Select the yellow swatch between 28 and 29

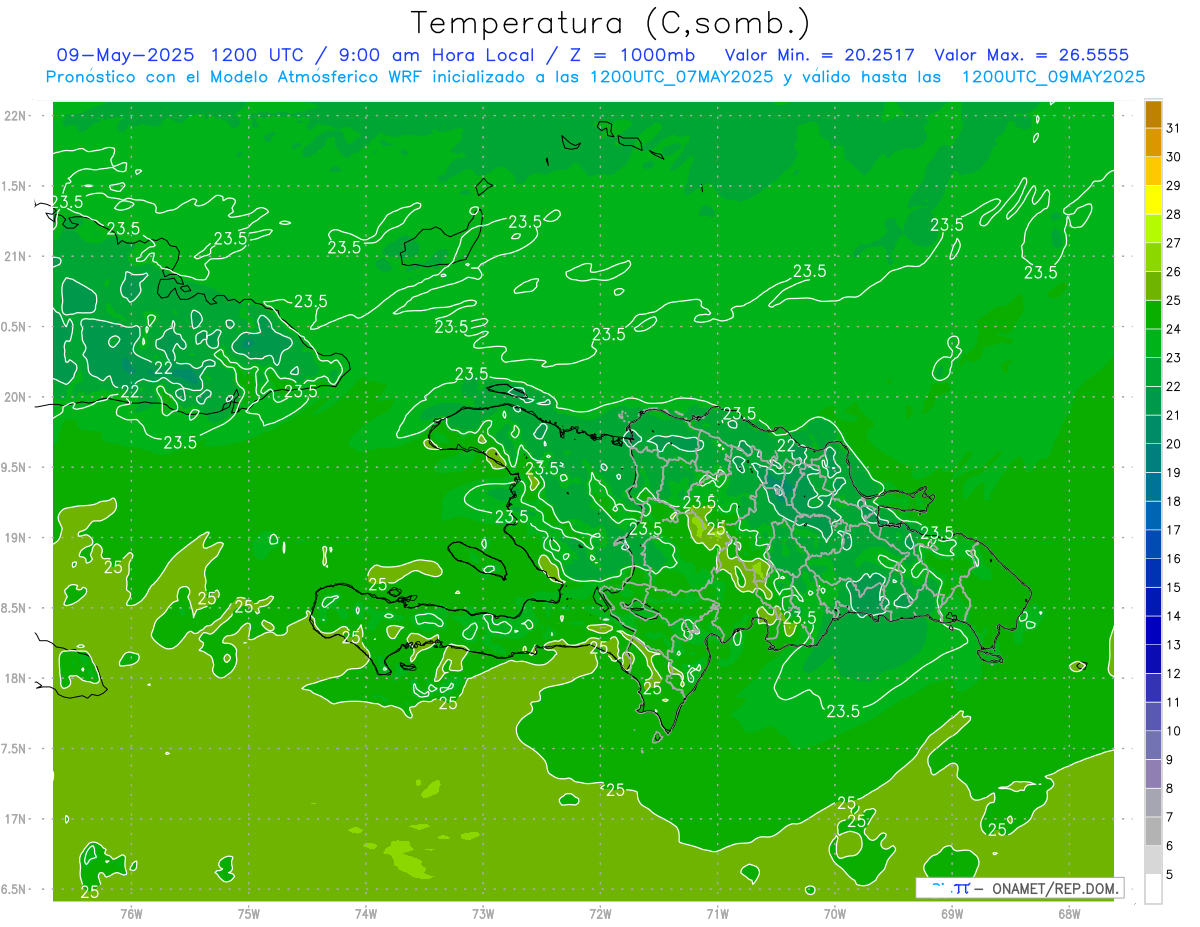click(x=1153, y=200)
